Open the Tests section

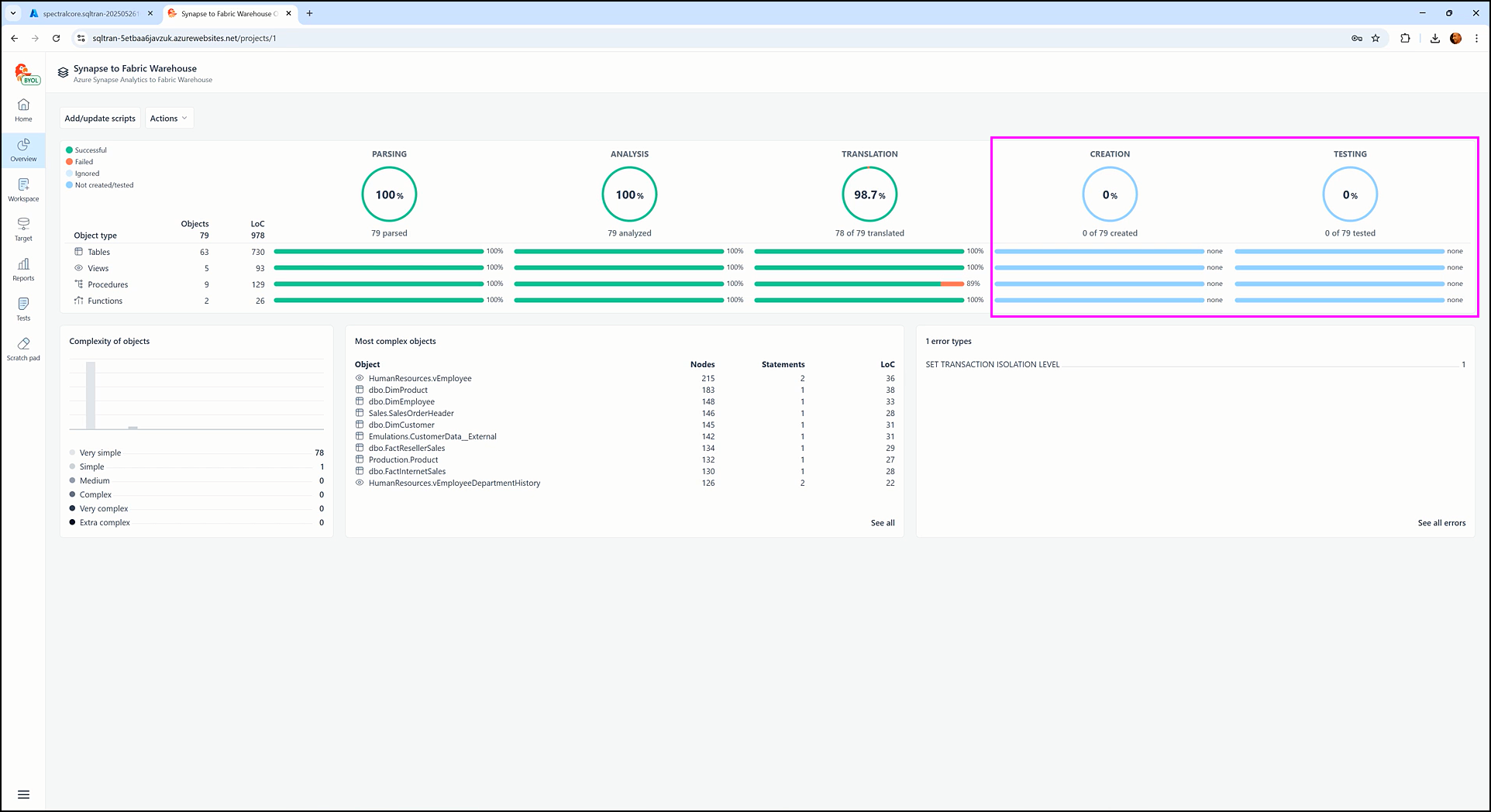pos(23,308)
